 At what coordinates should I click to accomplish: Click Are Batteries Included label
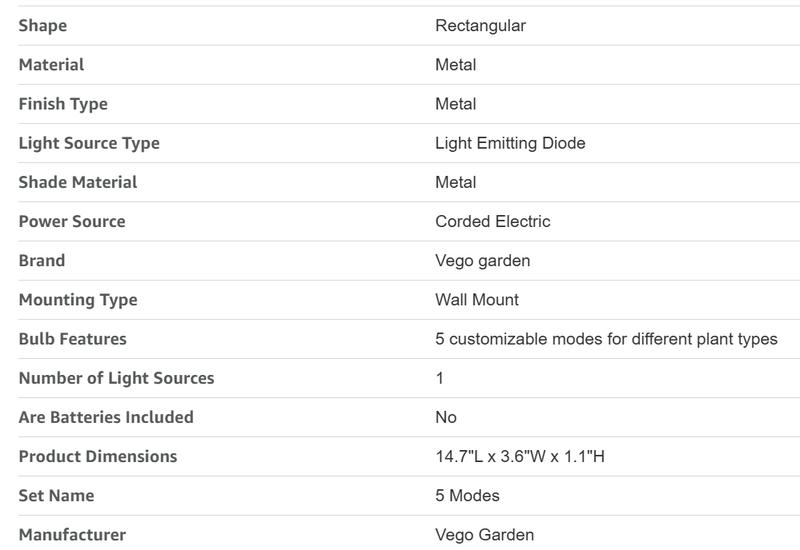pyautogui.click(x=106, y=417)
